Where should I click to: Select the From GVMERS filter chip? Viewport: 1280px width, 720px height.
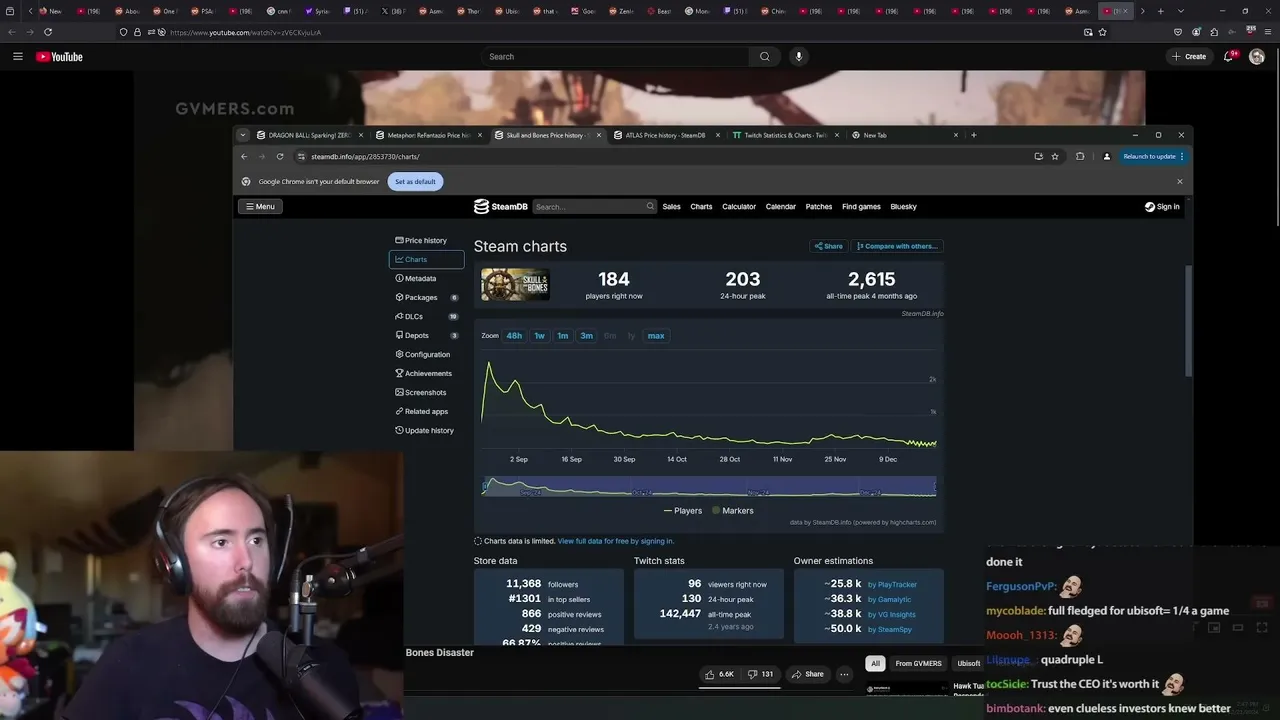click(918, 663)
